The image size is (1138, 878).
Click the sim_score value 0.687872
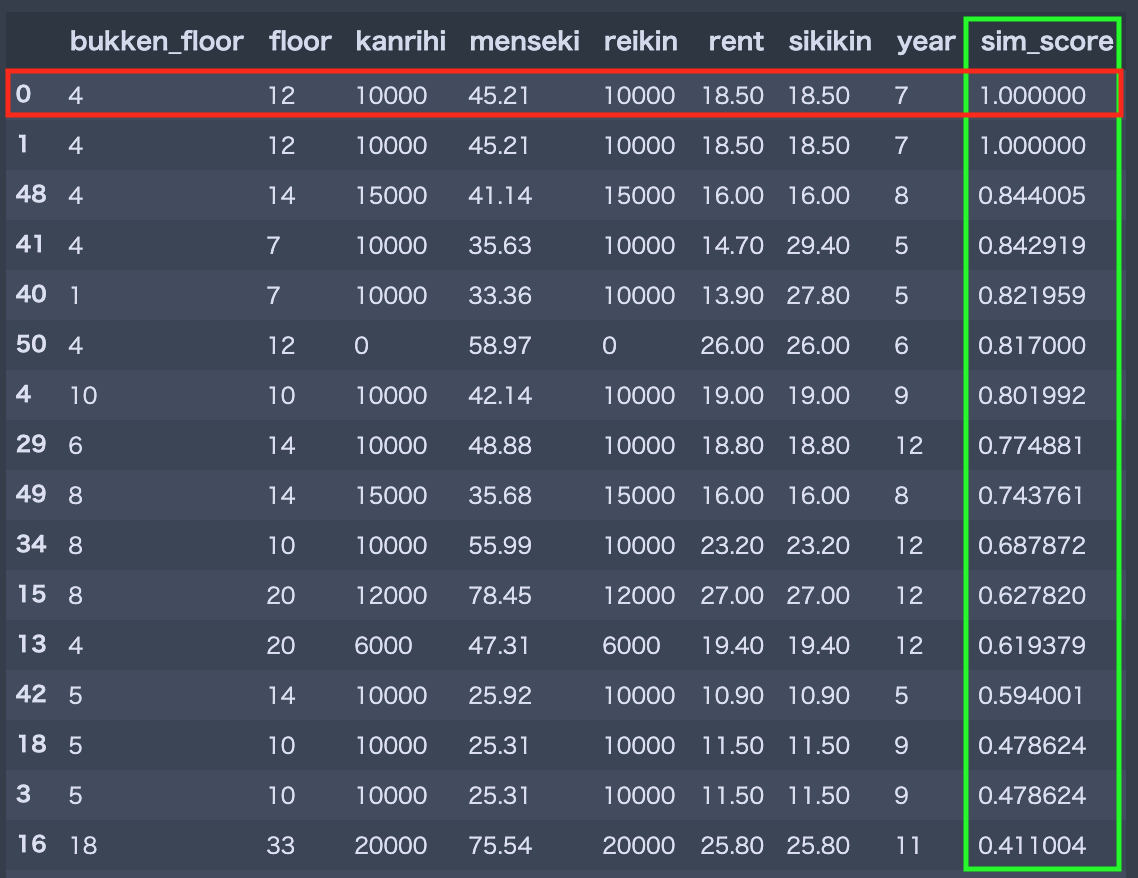[x=1031, y=545]
